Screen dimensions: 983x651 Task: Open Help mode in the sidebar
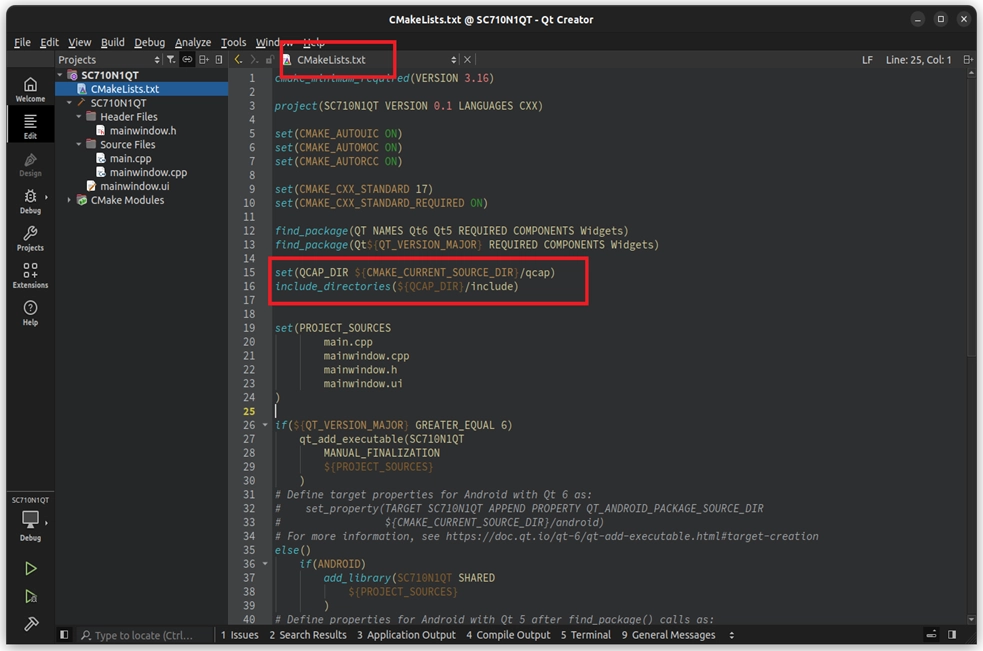[30, 313]
